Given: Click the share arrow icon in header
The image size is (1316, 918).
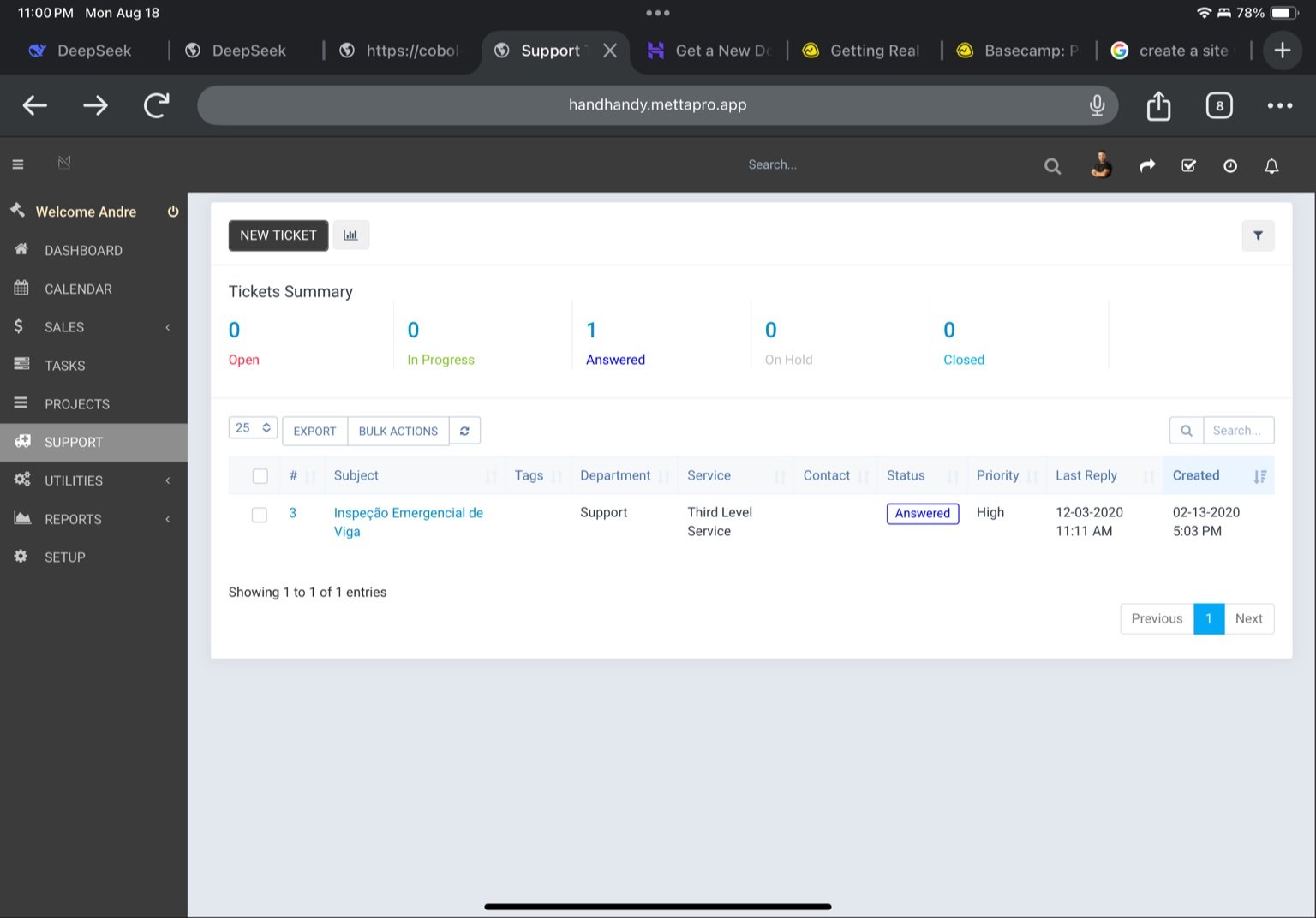Looking at the screenshot, I should (1147, 166).
